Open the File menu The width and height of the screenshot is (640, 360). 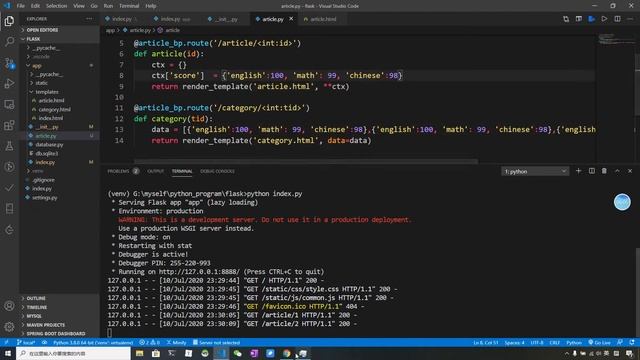click(x=20, y=6)
